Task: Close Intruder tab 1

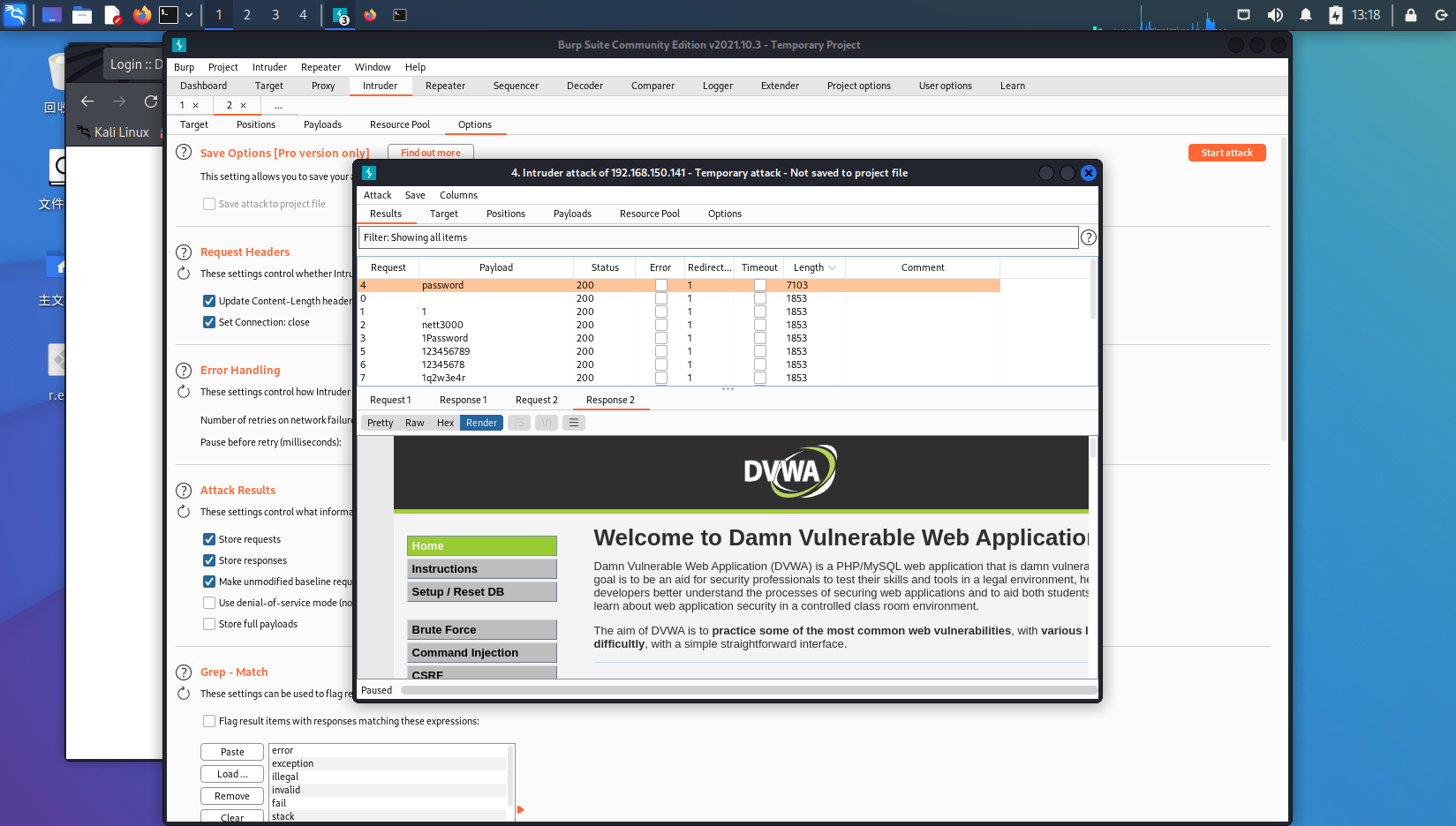Action: tap(196, 105)
